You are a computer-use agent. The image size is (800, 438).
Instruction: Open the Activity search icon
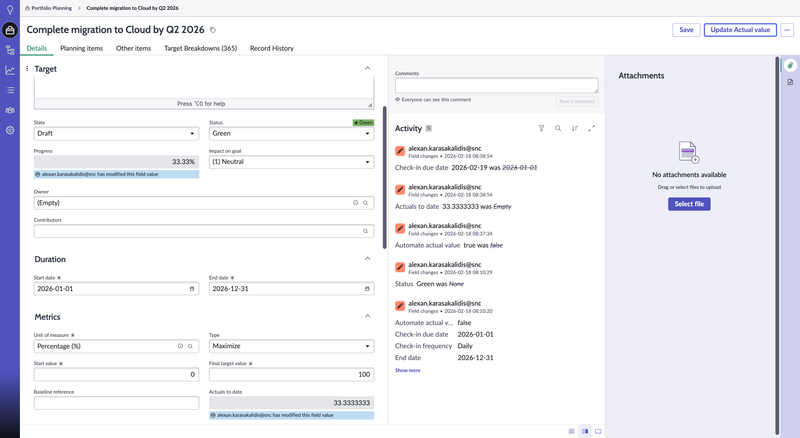click(558, 128)
